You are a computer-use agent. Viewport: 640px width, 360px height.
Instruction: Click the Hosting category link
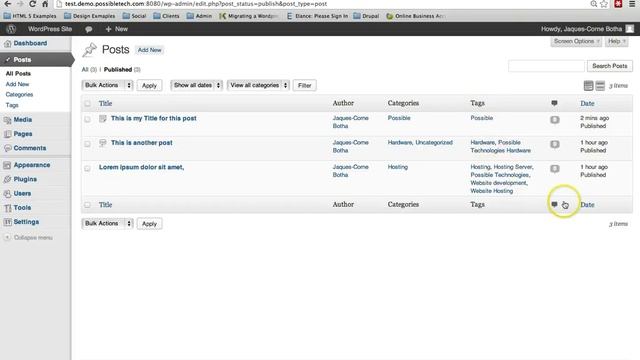(x=398, y=167)
